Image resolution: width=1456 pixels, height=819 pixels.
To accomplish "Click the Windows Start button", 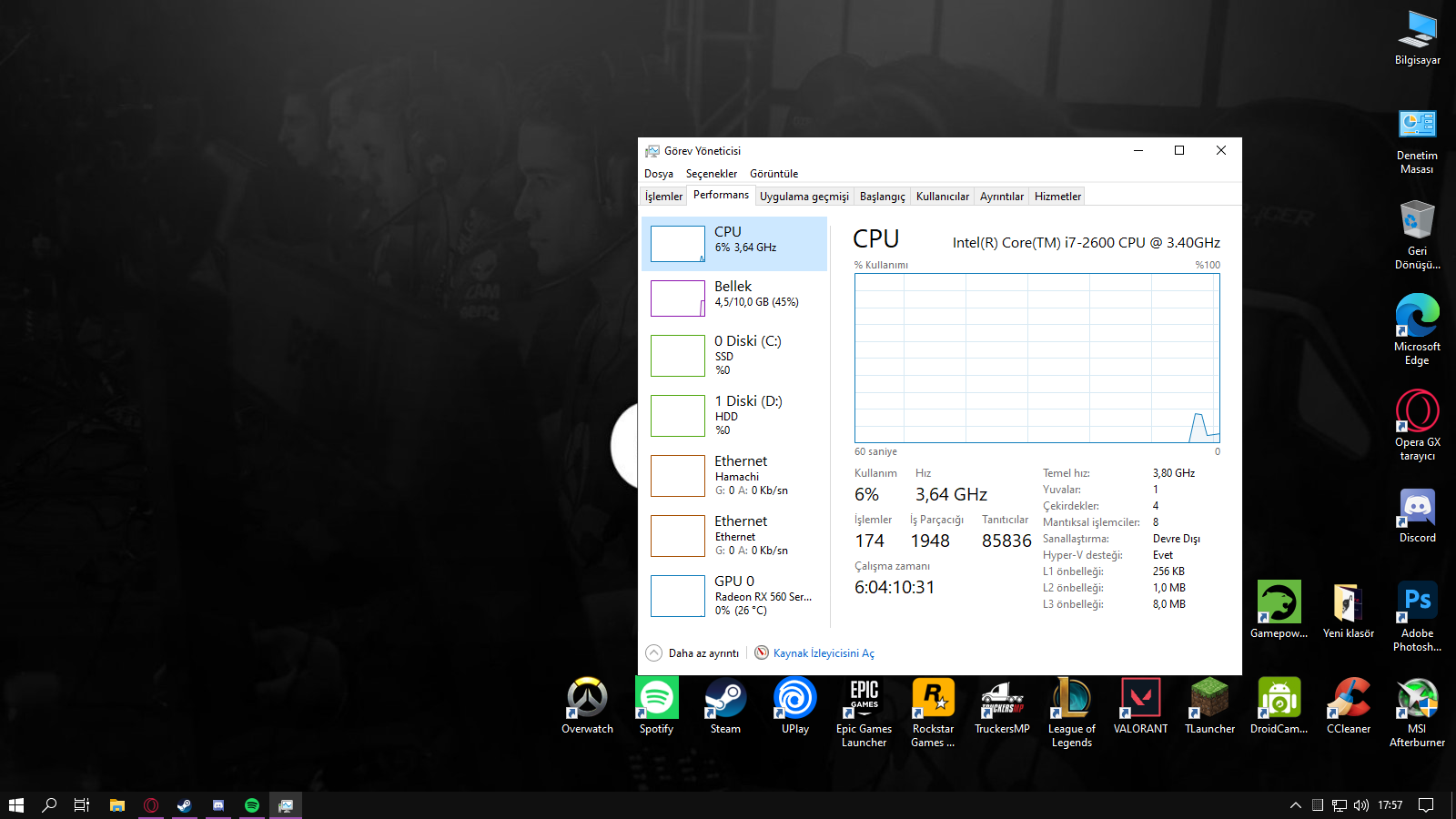I will [x=15, y=805].
